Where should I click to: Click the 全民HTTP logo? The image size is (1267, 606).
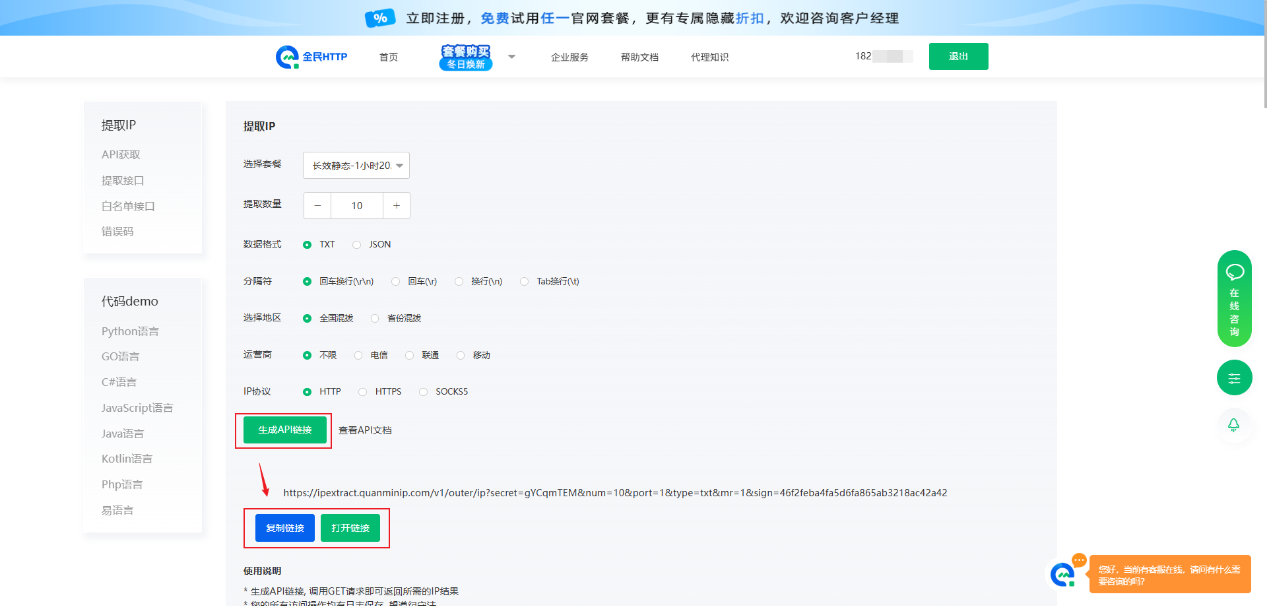311,57
